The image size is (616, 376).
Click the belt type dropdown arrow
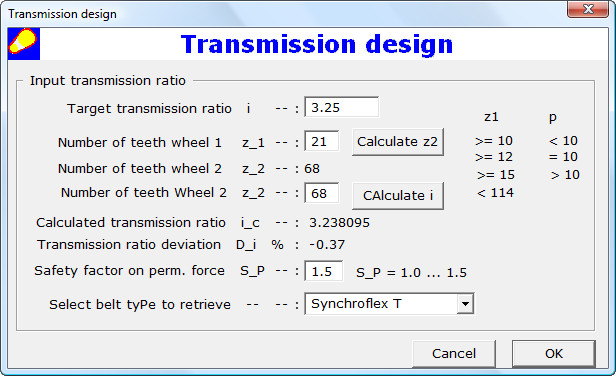click(x=465, y=304)
